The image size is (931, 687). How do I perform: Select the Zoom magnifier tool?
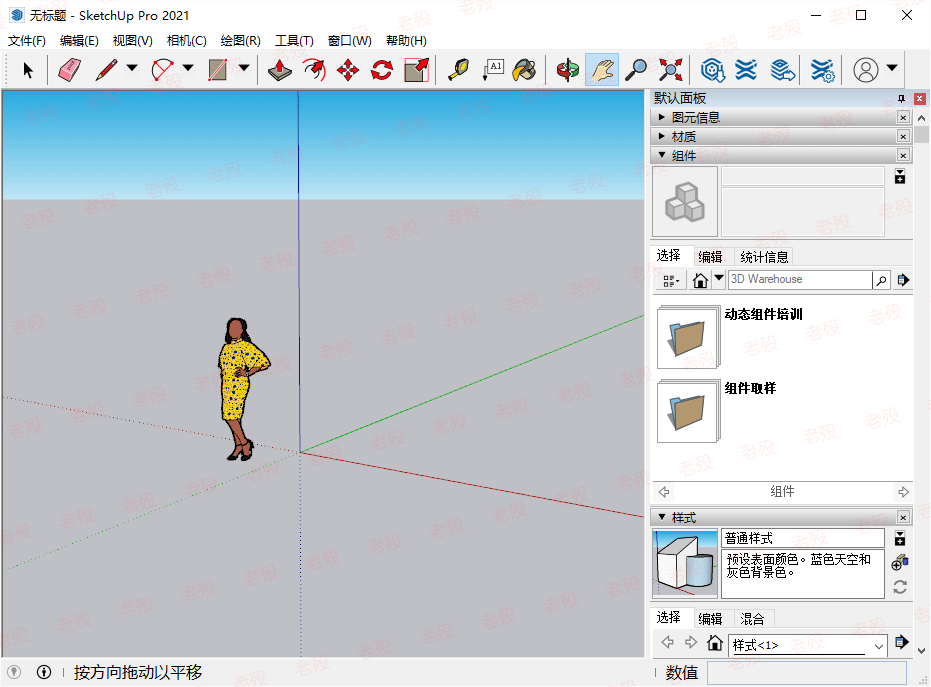pyautogui.click(x=636, y=70)
